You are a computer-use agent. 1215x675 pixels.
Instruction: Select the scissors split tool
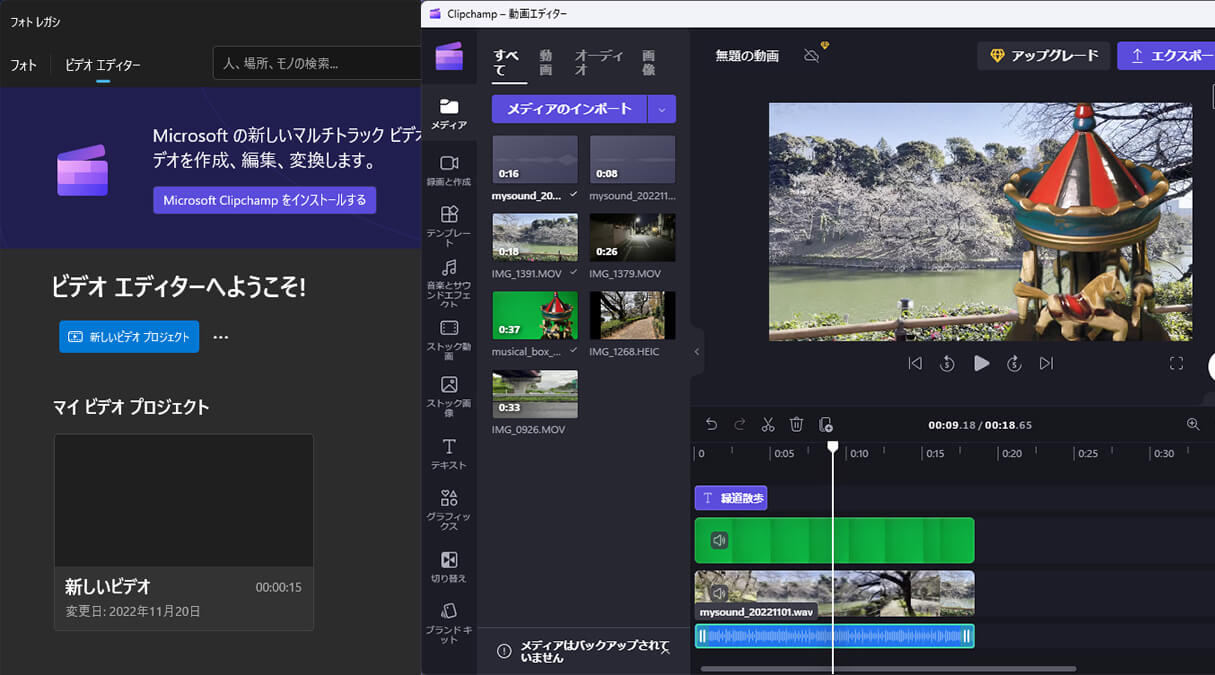tap(768, 424)
